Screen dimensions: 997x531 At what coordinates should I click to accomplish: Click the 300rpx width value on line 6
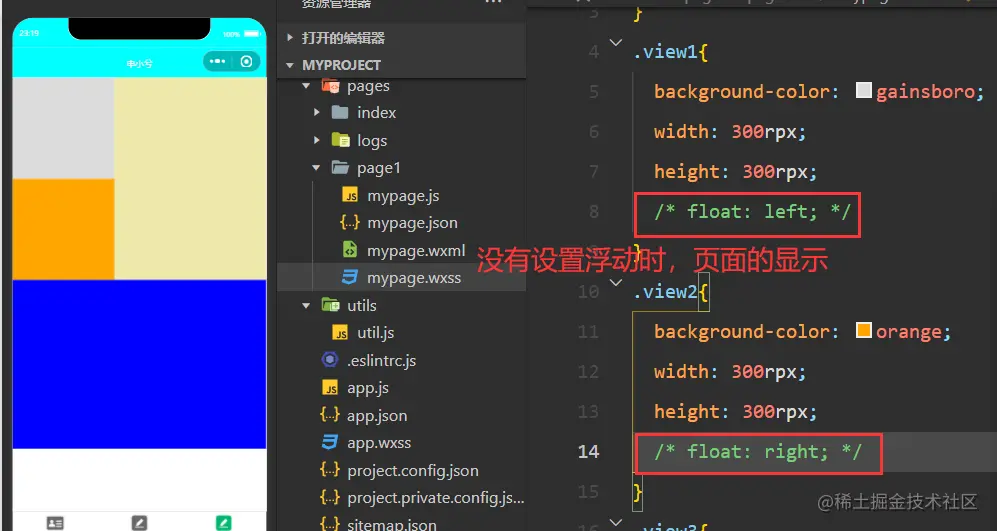(x=763, y=132)
